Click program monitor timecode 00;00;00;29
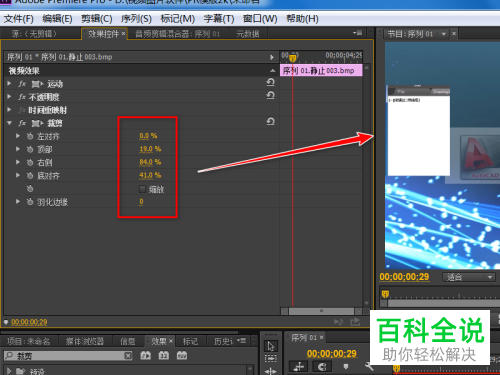This screenshot has width=500, height=375. [x=404, y=277]
